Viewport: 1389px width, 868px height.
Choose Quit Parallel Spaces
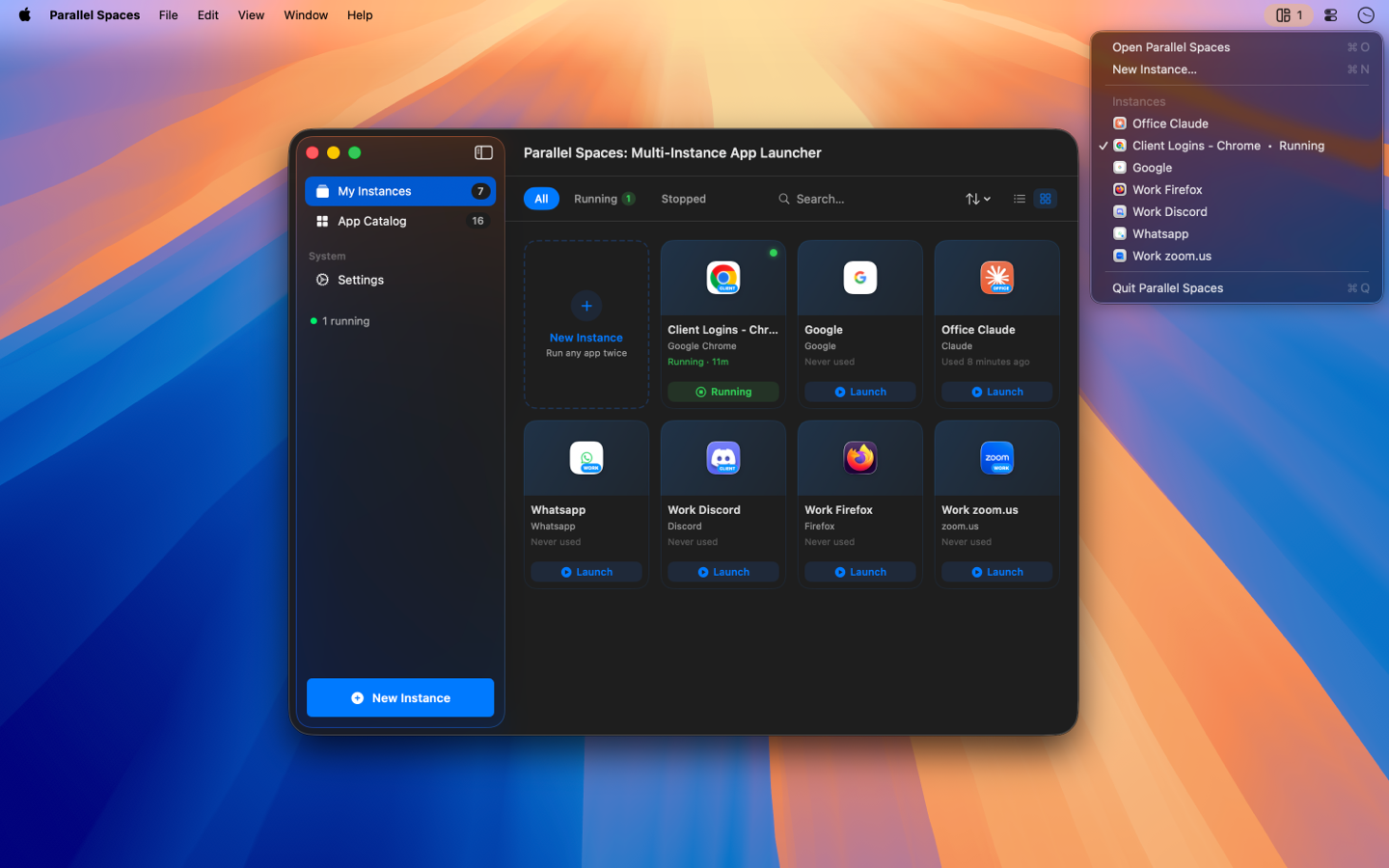coord(1237,288)
